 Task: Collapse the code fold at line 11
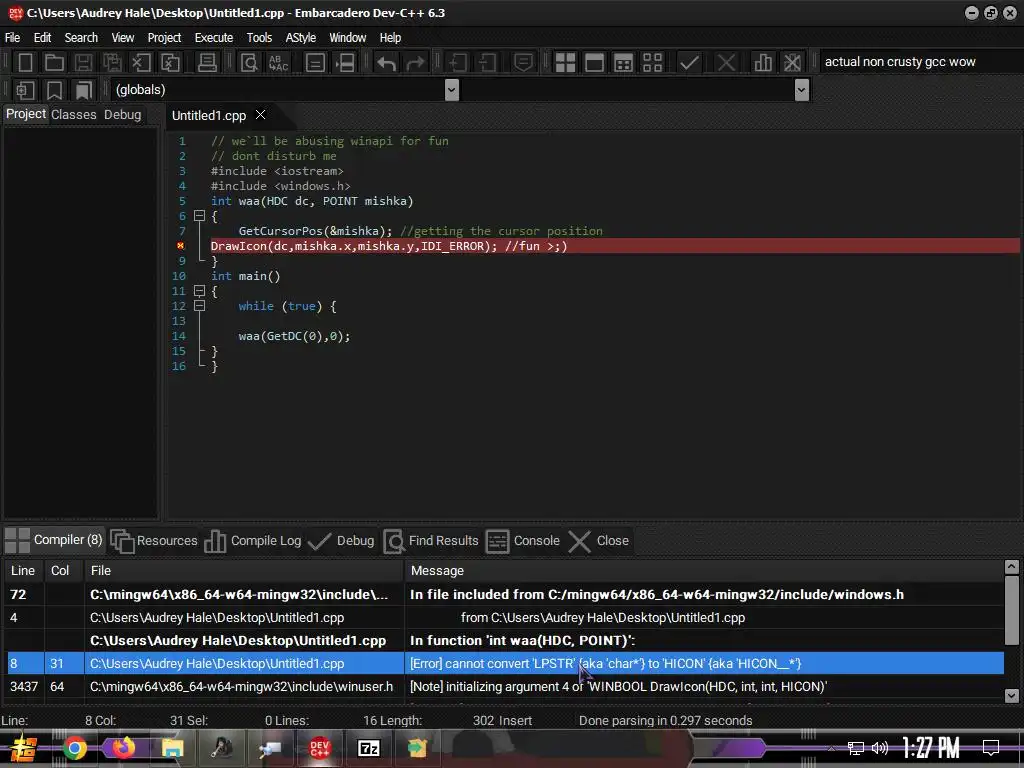click(x=200, y=291)
